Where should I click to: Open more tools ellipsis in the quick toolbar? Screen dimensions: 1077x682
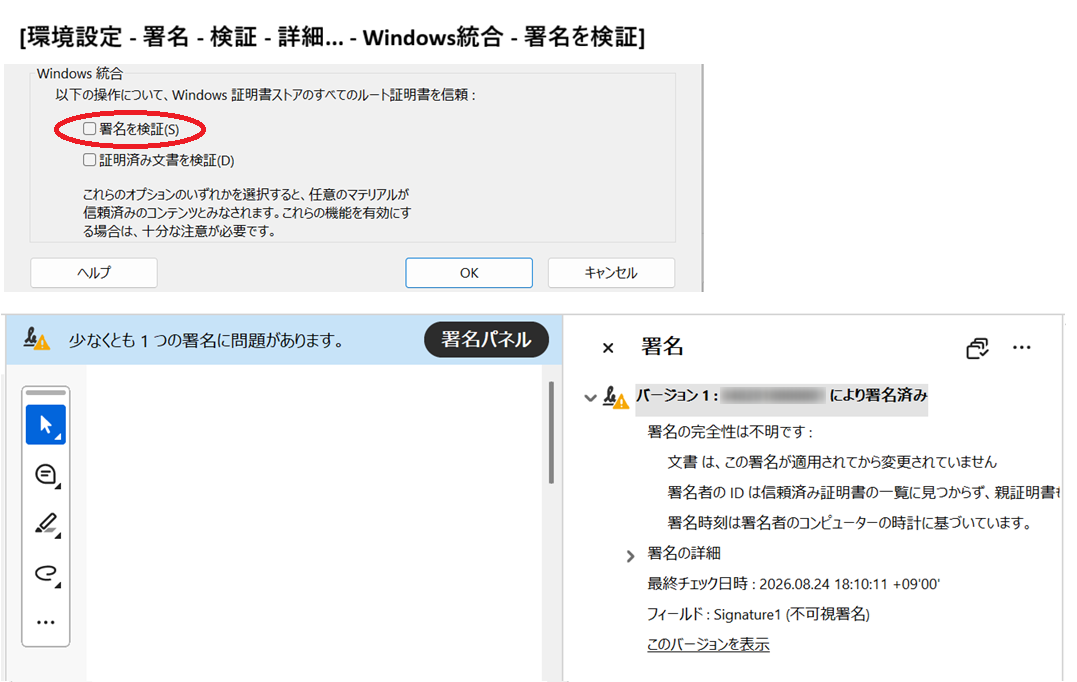click(46, 622)
